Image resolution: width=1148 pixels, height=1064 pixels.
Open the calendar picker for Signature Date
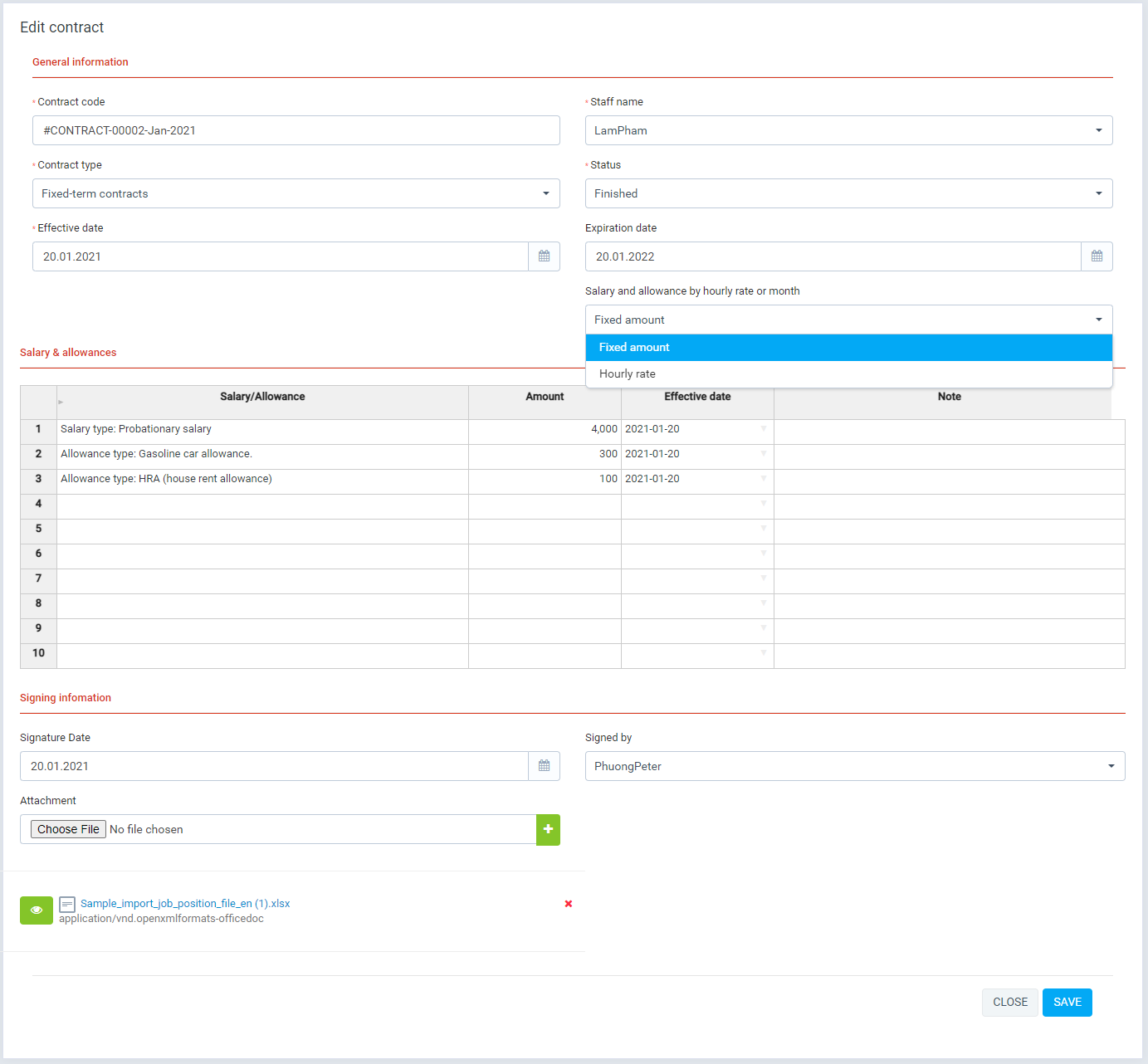pyautogui.click(x=545, y=766)
